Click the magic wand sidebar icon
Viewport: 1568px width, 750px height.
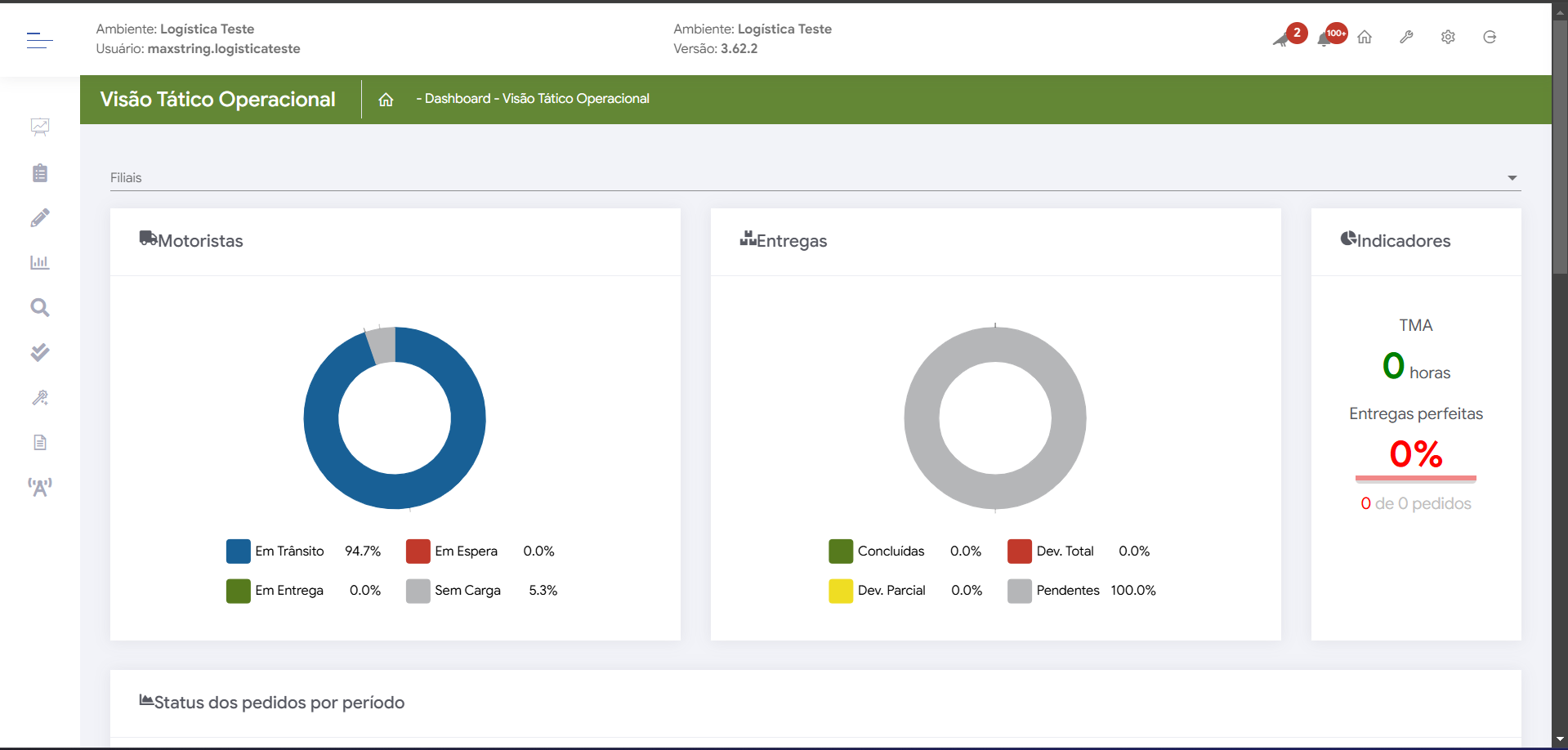coord(40,398)
